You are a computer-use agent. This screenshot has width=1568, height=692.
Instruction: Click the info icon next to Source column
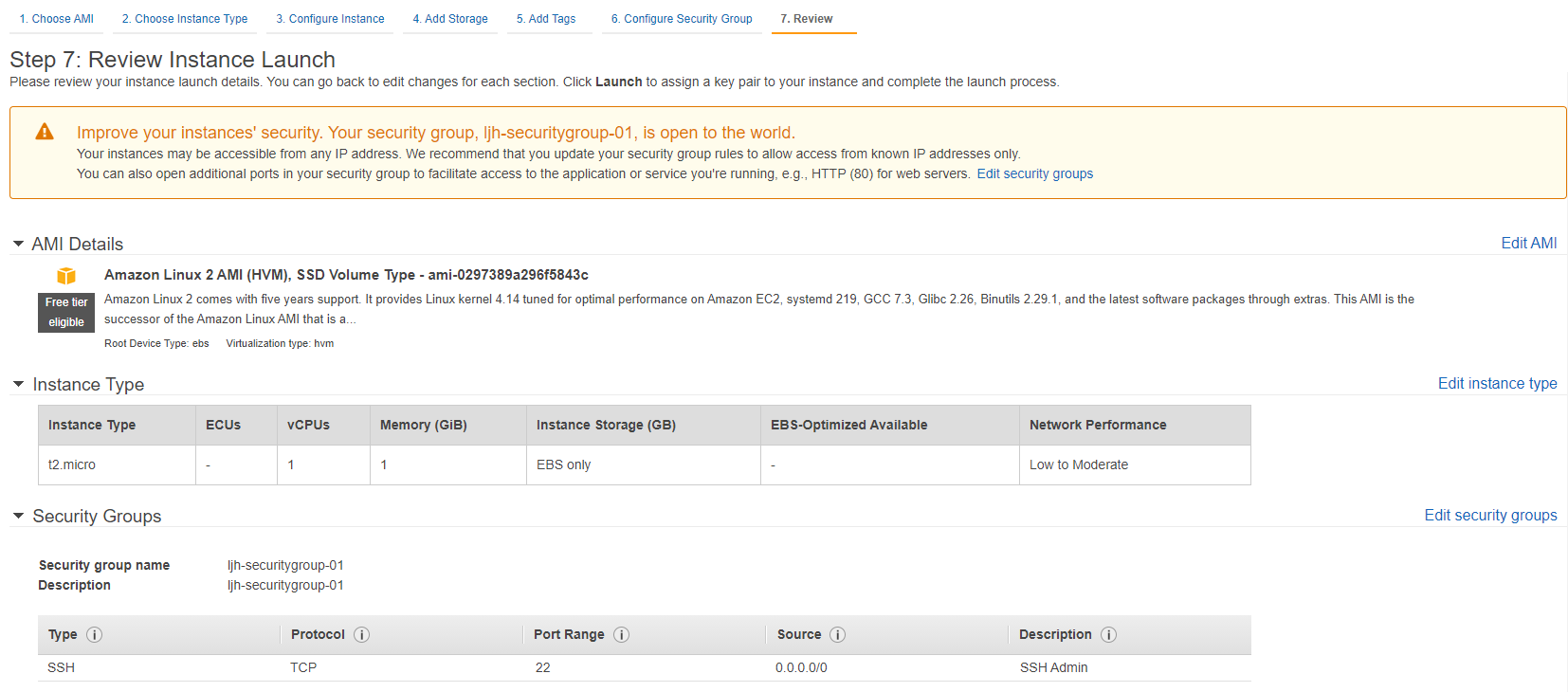tap(838, 635)
